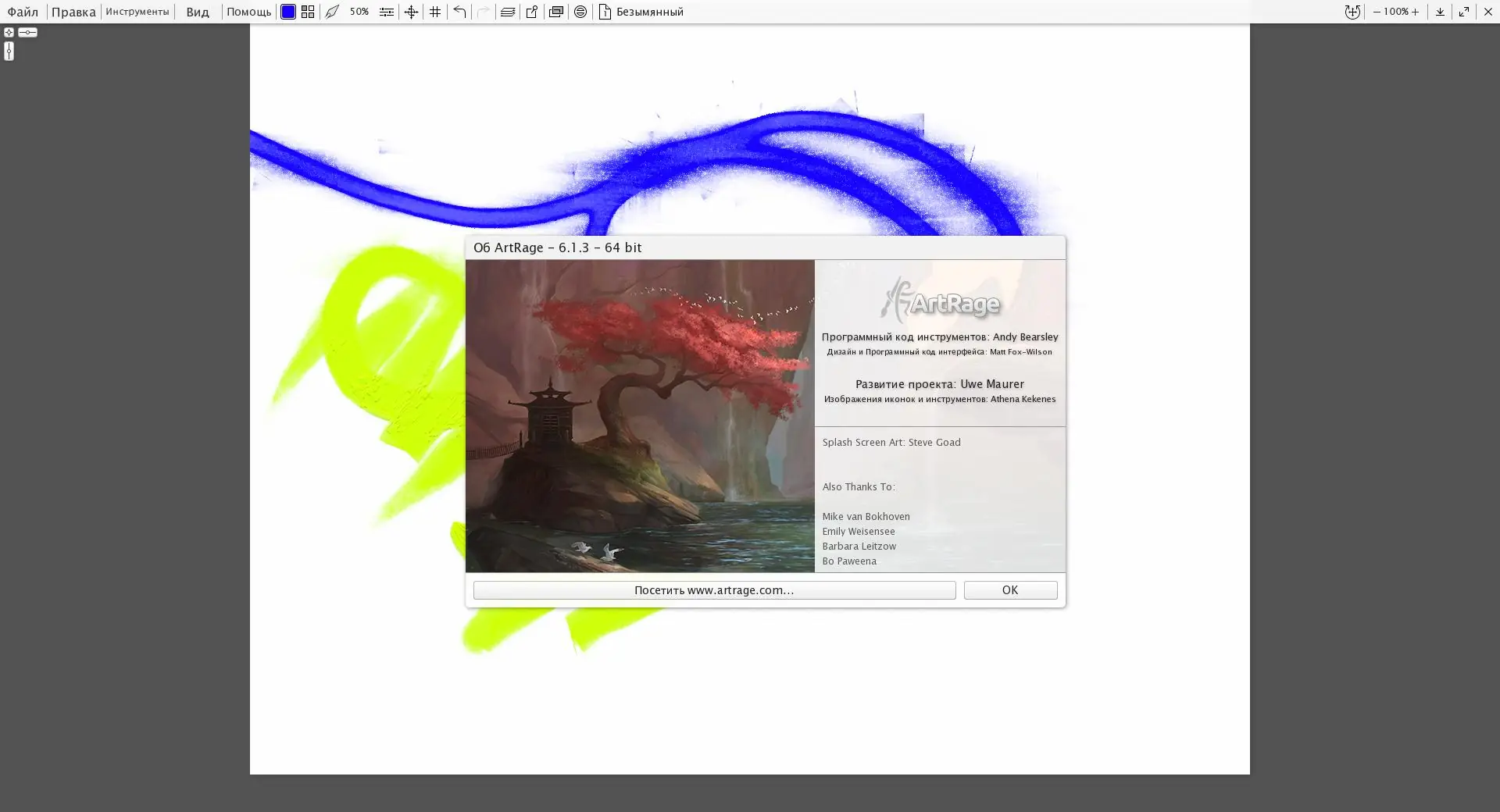Select the feather pen tool icon
The height and width of the screenshot is (812, 1500).
tap(332, 12)
